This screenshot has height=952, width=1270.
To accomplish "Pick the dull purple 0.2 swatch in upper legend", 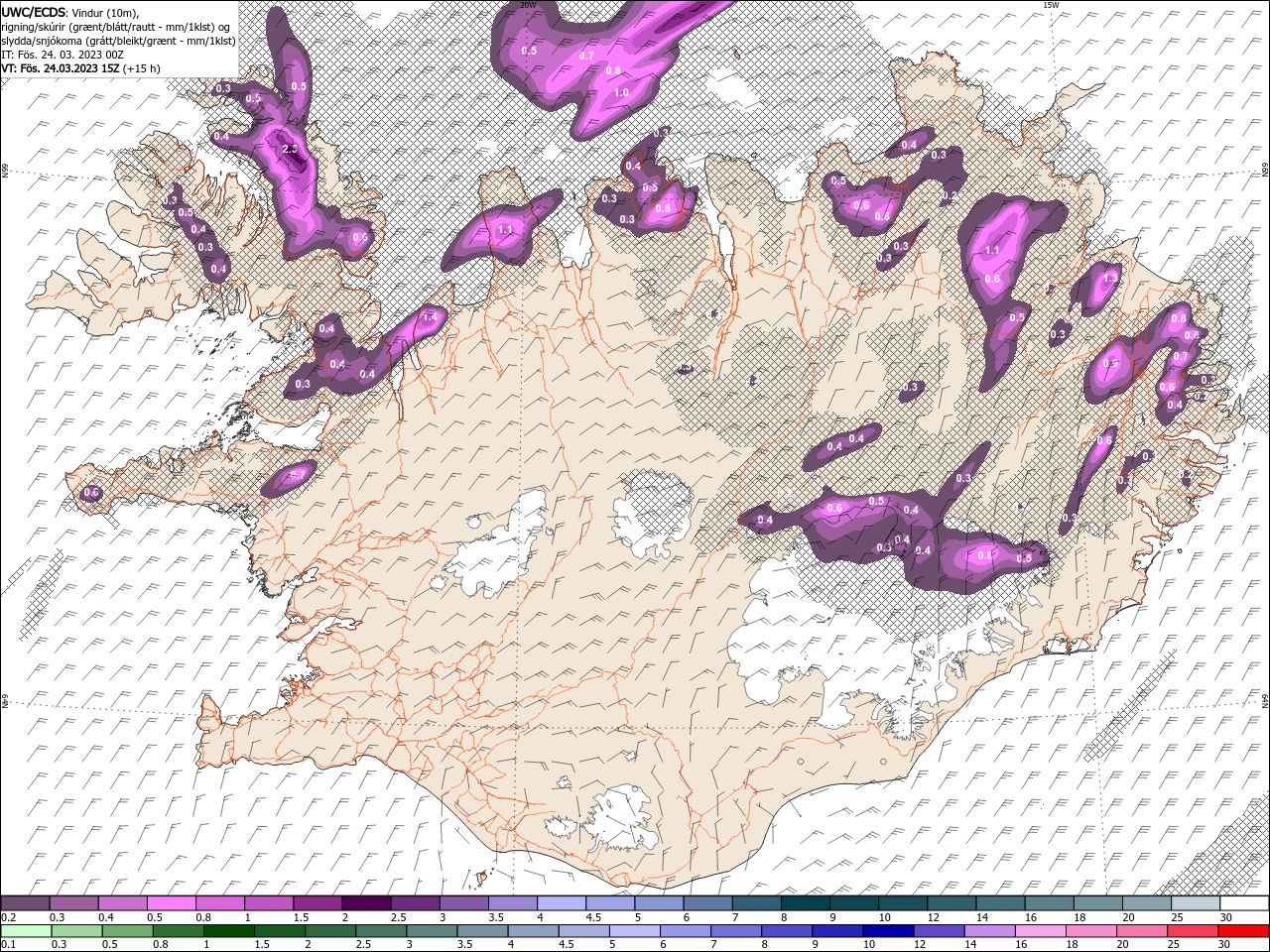I will pyautogui.click(x=25, y=903).
